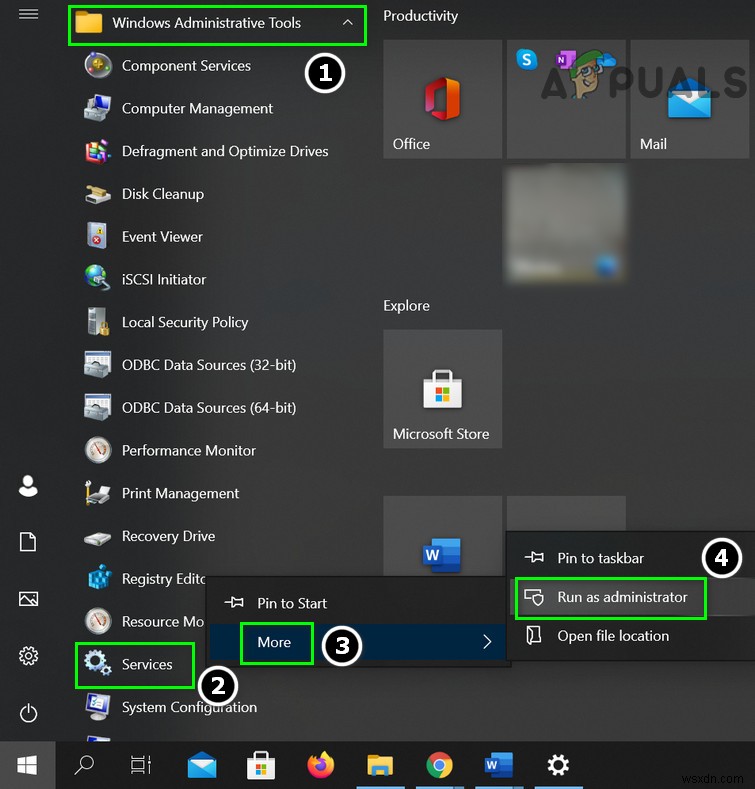Screen dimensions: 755x789
Task: Open ODBC Data Sources (64-bit) icon
Action: click(98, 407)
